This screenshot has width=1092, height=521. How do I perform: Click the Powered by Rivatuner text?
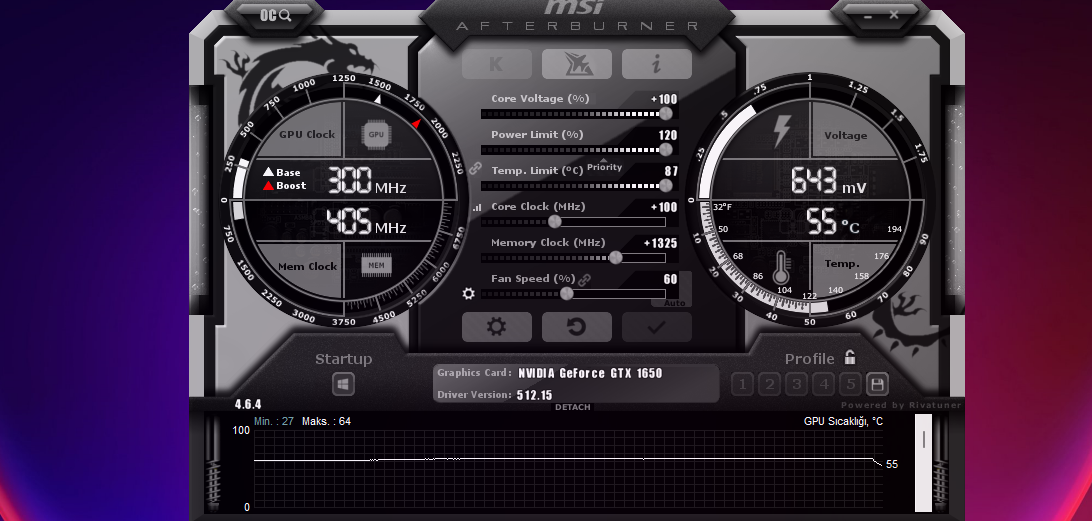point(900,405)
